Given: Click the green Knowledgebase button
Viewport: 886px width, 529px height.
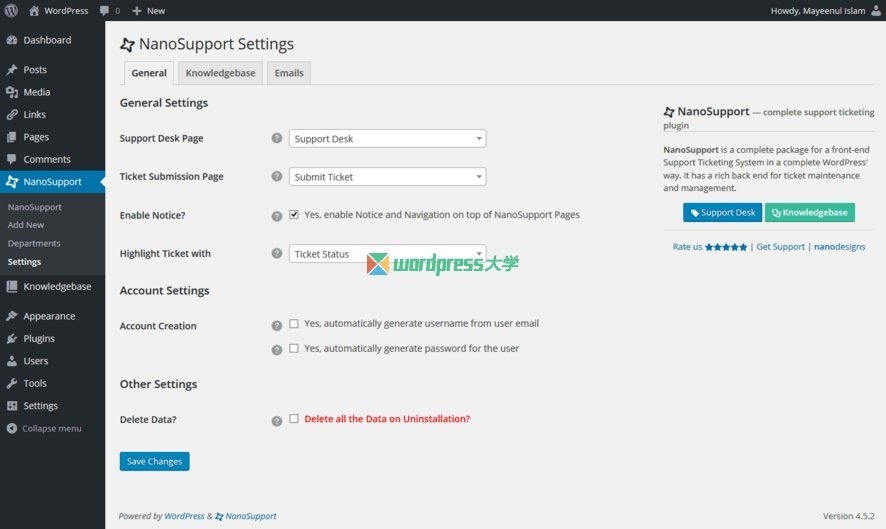Looking at the screenshot, I should point(810,213).
